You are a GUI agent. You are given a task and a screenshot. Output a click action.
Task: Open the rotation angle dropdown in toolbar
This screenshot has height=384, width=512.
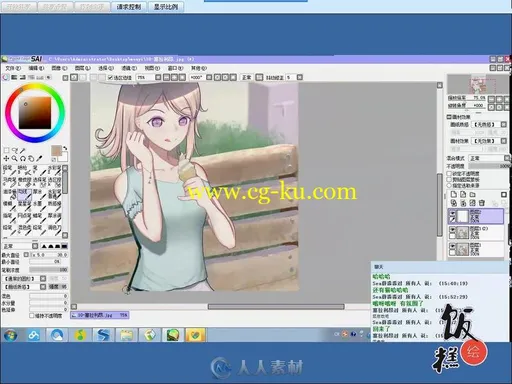[209, 77]
